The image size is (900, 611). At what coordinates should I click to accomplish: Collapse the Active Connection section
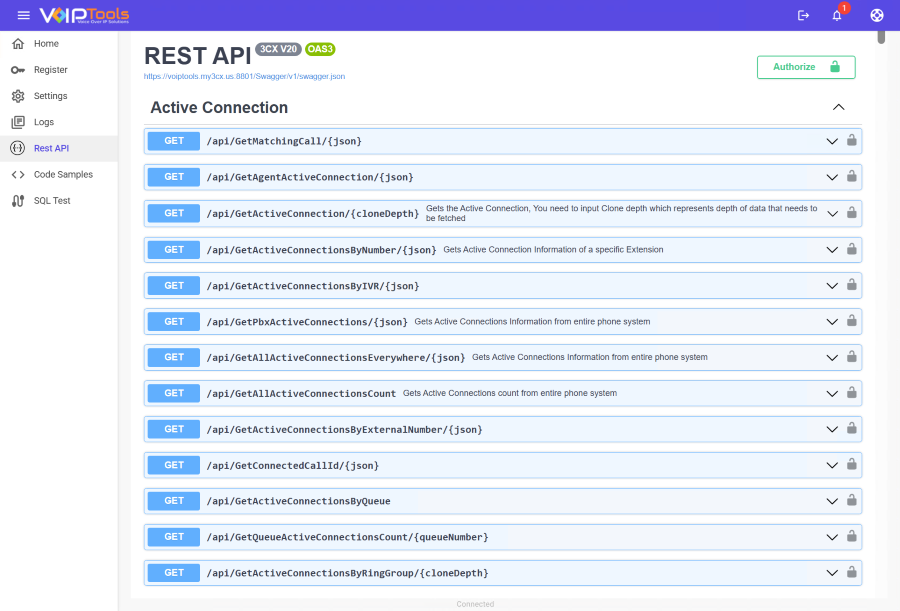pos(838,108)
